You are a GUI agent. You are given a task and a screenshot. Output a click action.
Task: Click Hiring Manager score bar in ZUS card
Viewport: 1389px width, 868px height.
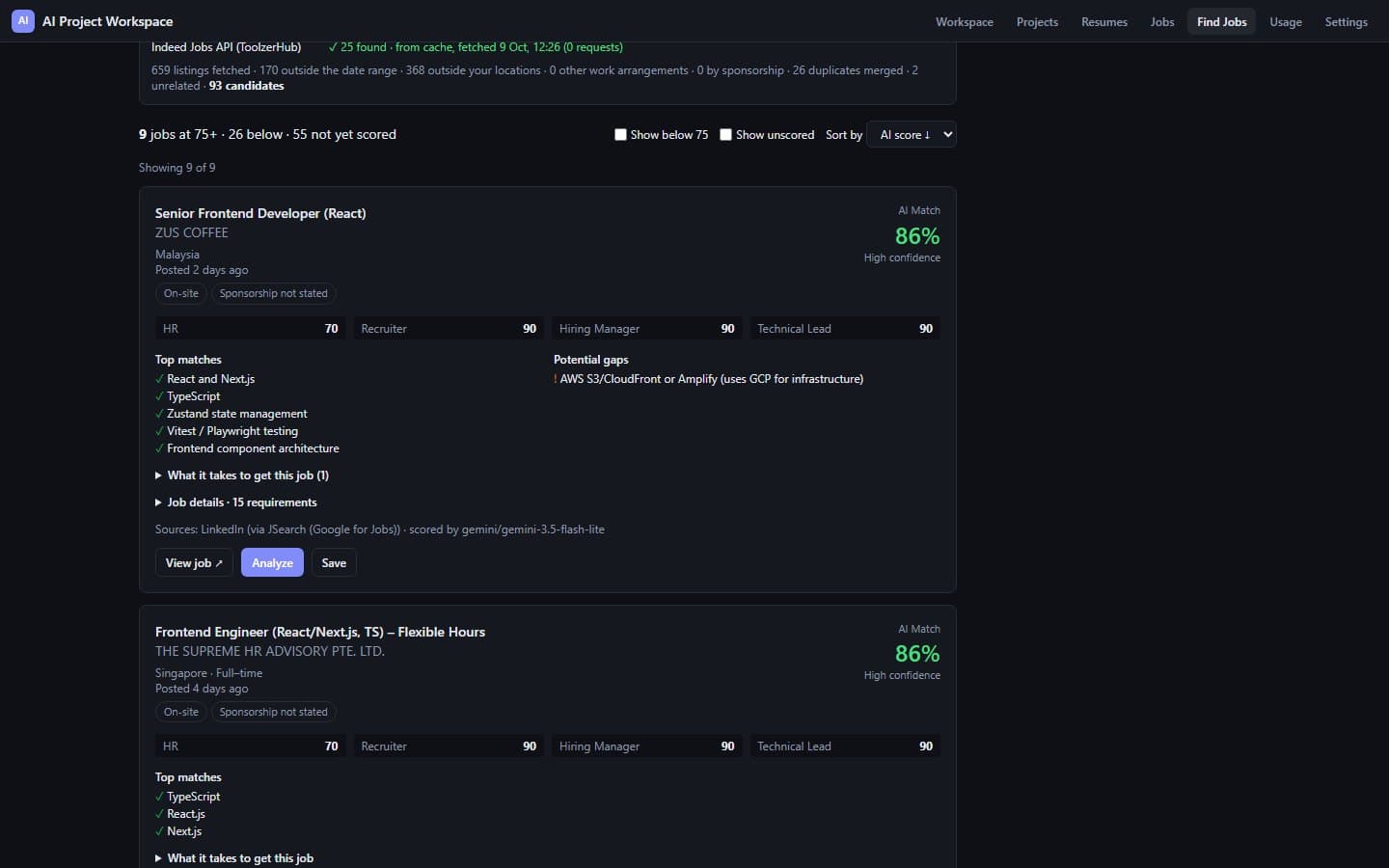tap(646, 329)
